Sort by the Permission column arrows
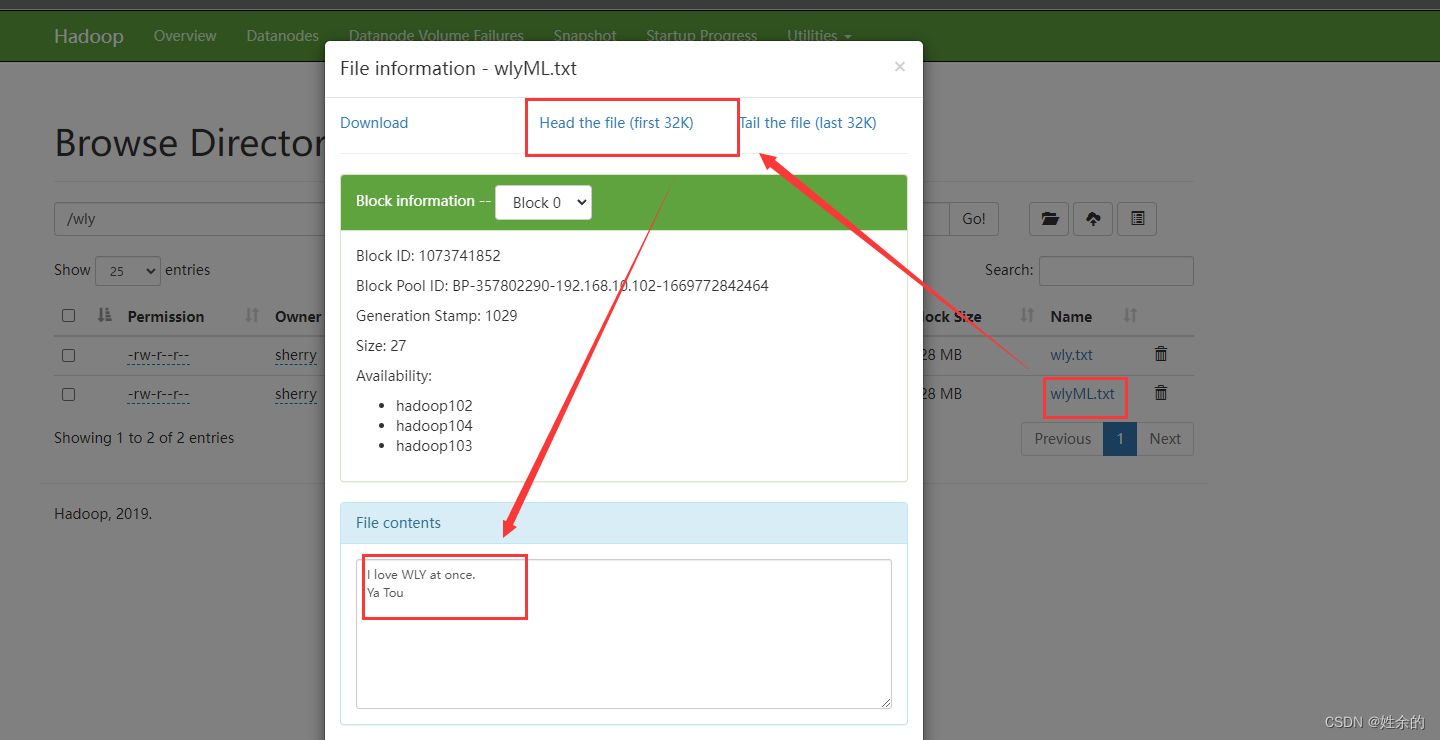This screenshot has height=740, width=1440. point(252,316)
